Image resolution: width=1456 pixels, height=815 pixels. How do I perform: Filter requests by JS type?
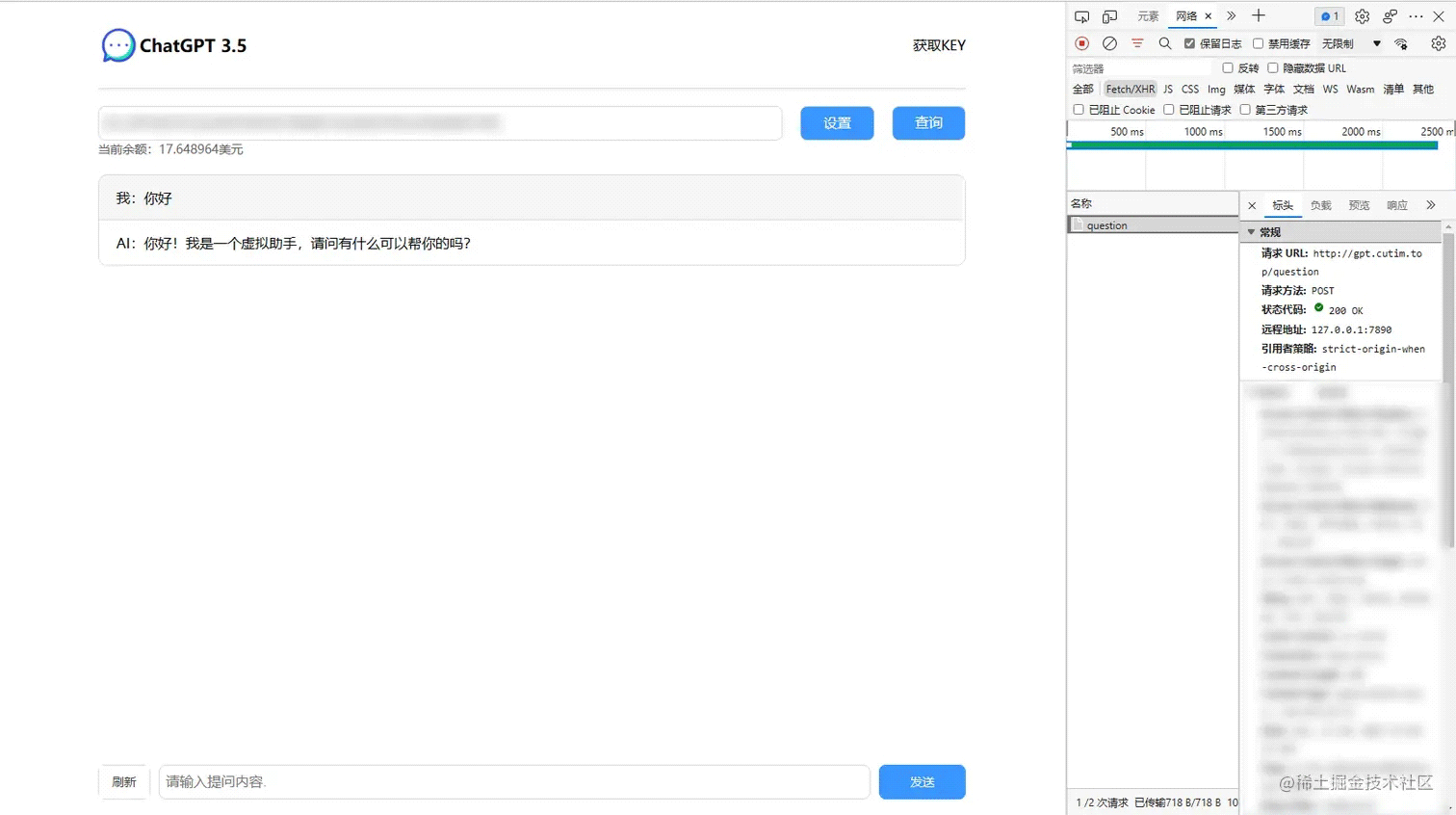pos(1168,89)
